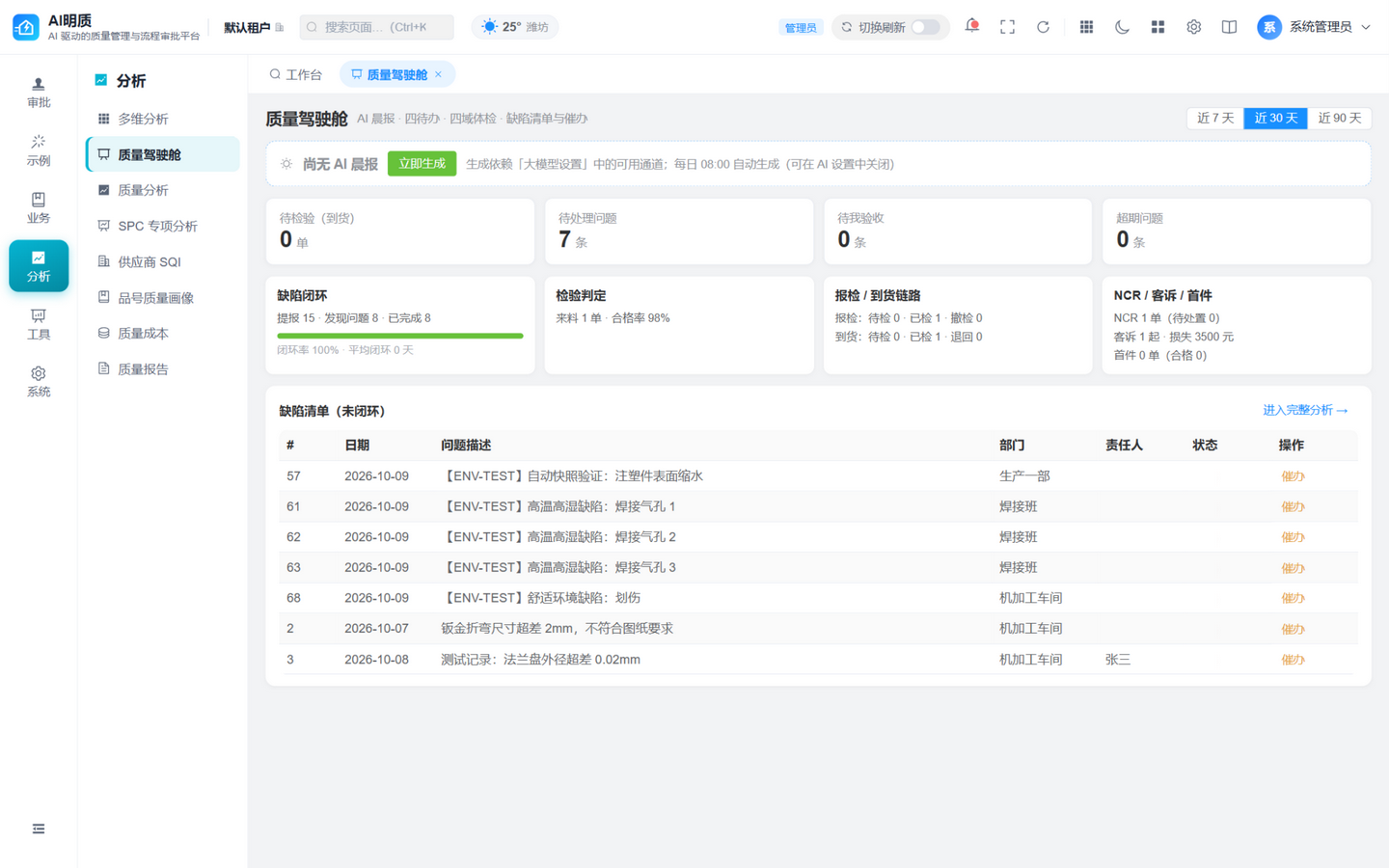Click 催办 for 焊接气孔 2 row
This screenshot has height=868, width=1389.
click(1293, 537)
